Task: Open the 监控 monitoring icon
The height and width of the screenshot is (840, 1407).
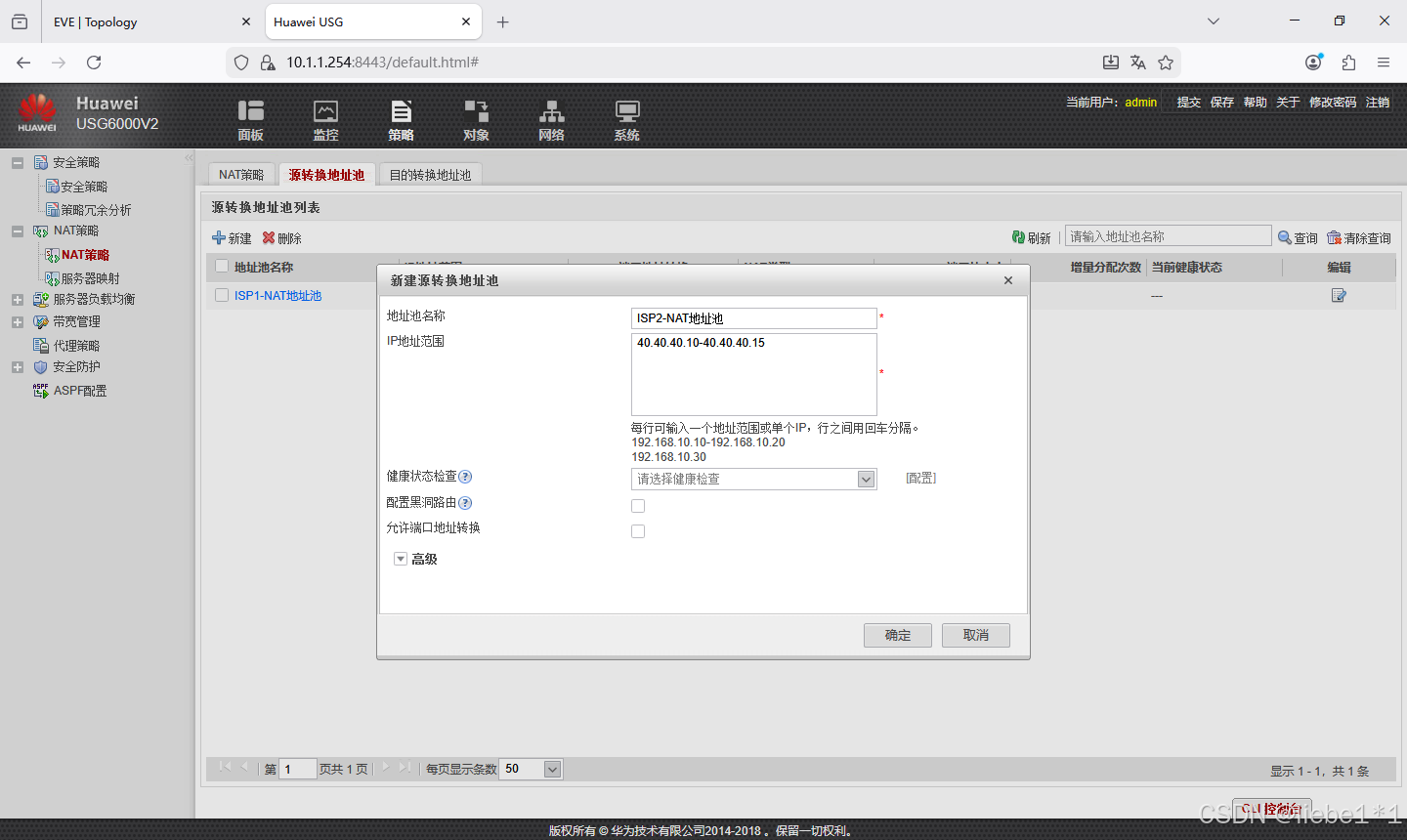Action: pyautogui.click(x=325, y=120)
